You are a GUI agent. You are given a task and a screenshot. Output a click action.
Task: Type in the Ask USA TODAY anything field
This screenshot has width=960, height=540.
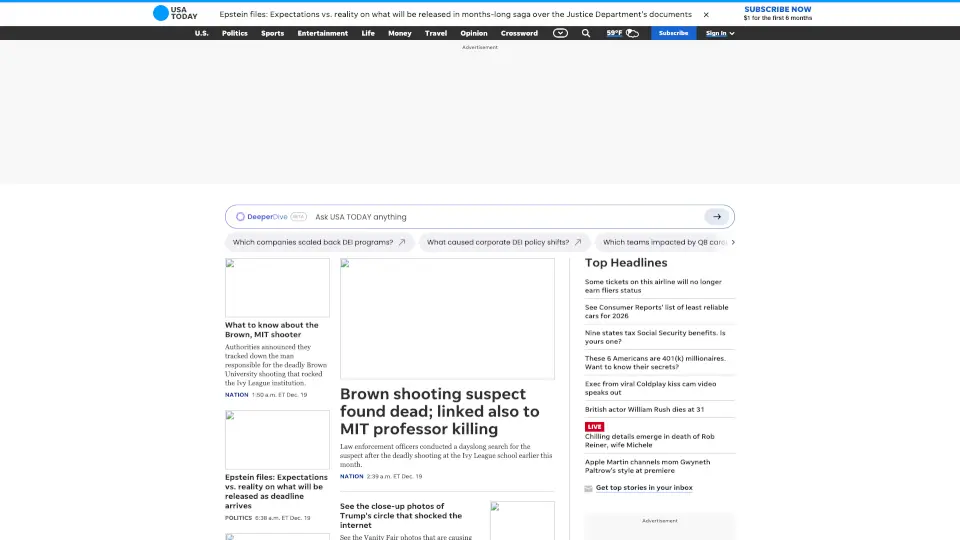point(500,217)
